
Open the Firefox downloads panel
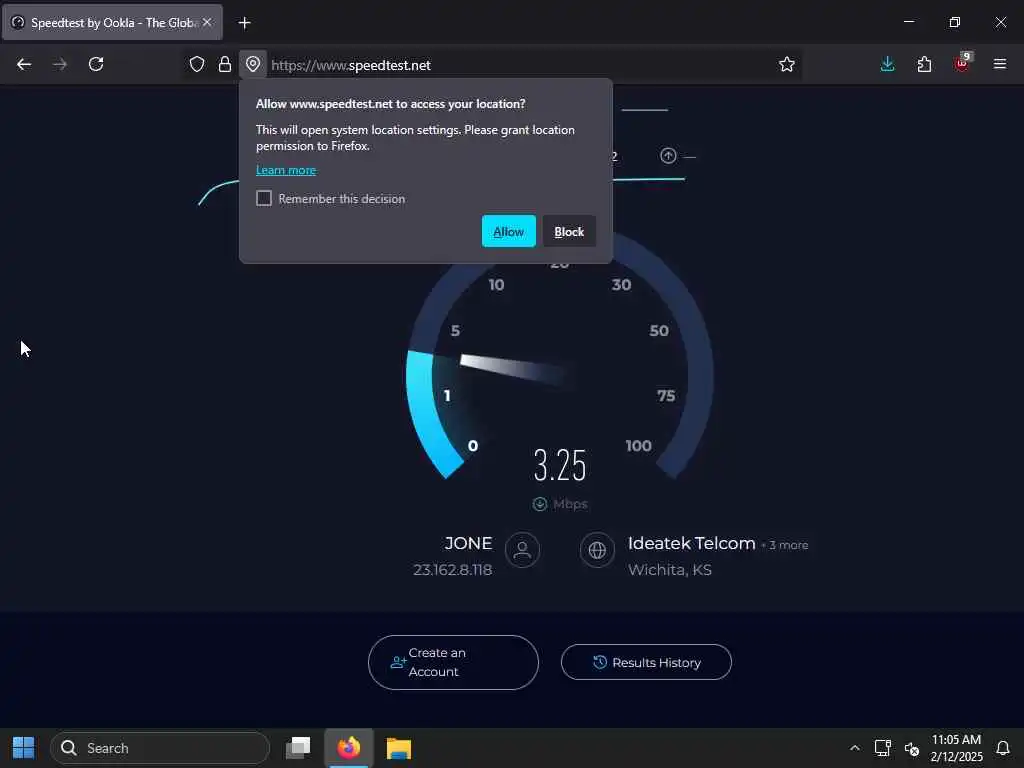point(887,64)
